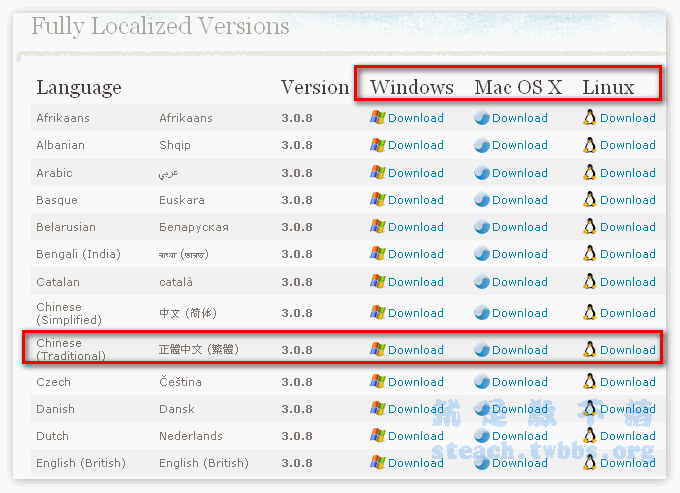Click the Windows flag icon in Chinese (Simplified) row
680x493 pixels.
coord(377,313)
